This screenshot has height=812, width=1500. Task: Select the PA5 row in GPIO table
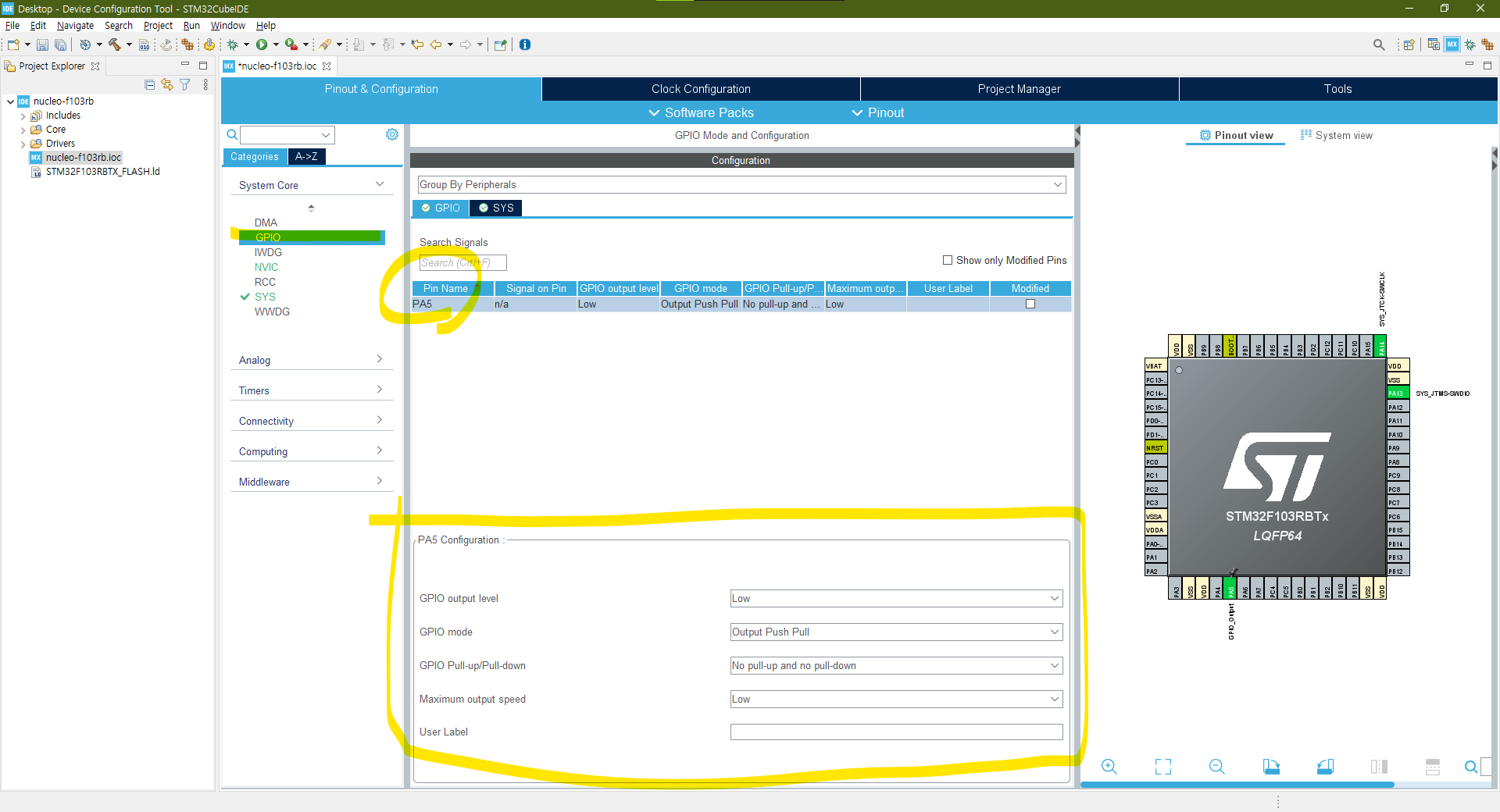pyautogui.click(x=741, y=304)
